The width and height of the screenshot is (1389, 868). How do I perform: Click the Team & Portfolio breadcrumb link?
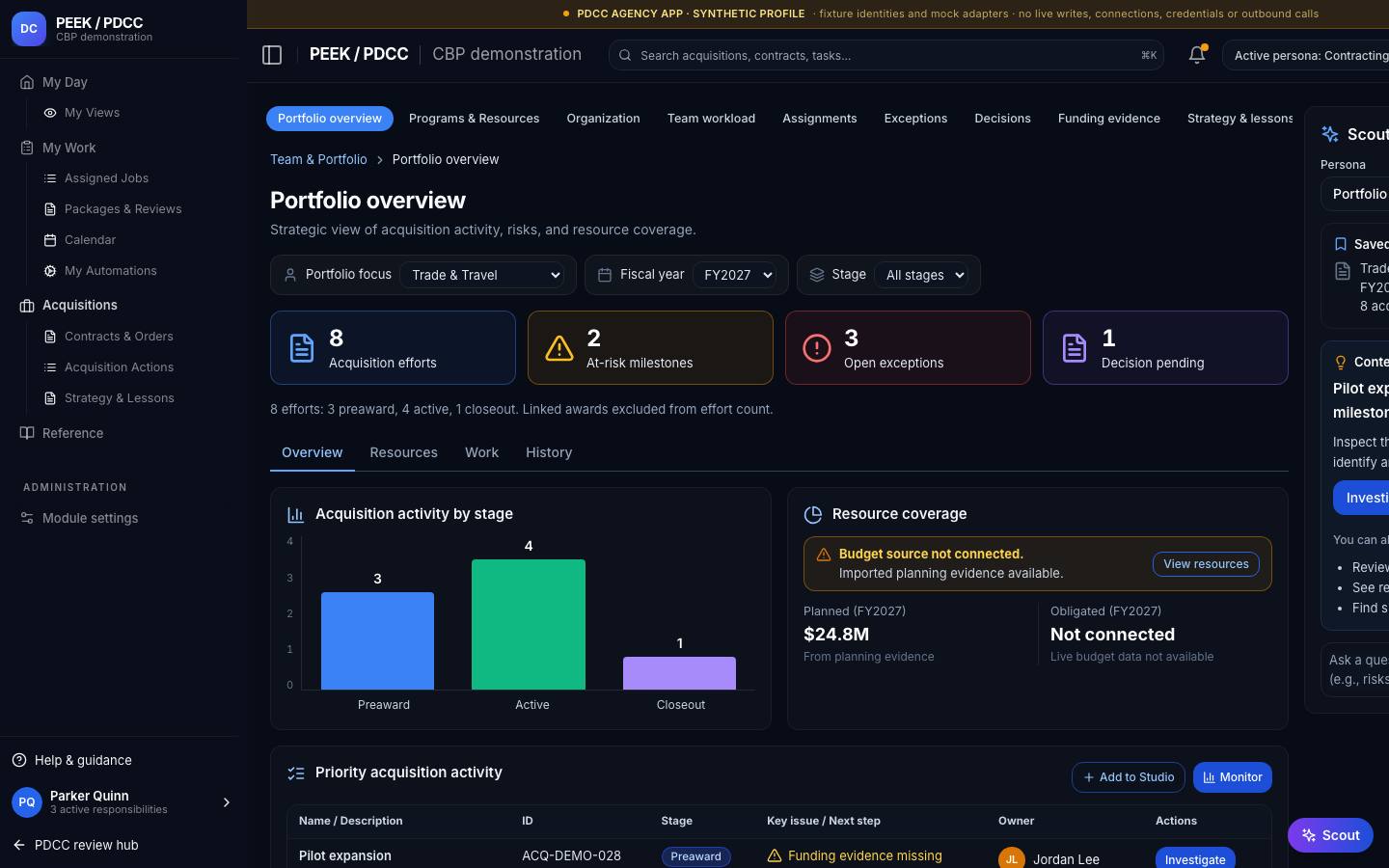pos(318,159)
